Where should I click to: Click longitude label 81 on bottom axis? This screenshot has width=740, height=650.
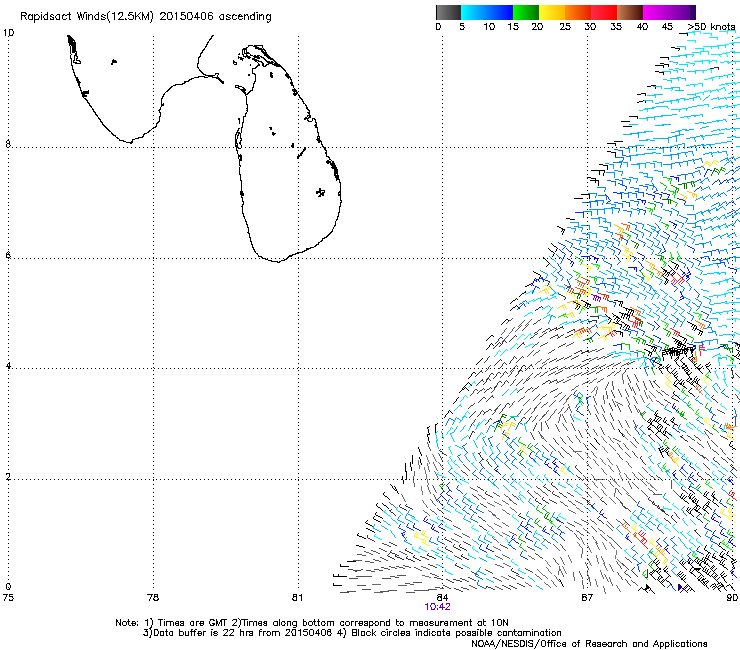pyautogui.click(x=297, y=598)
